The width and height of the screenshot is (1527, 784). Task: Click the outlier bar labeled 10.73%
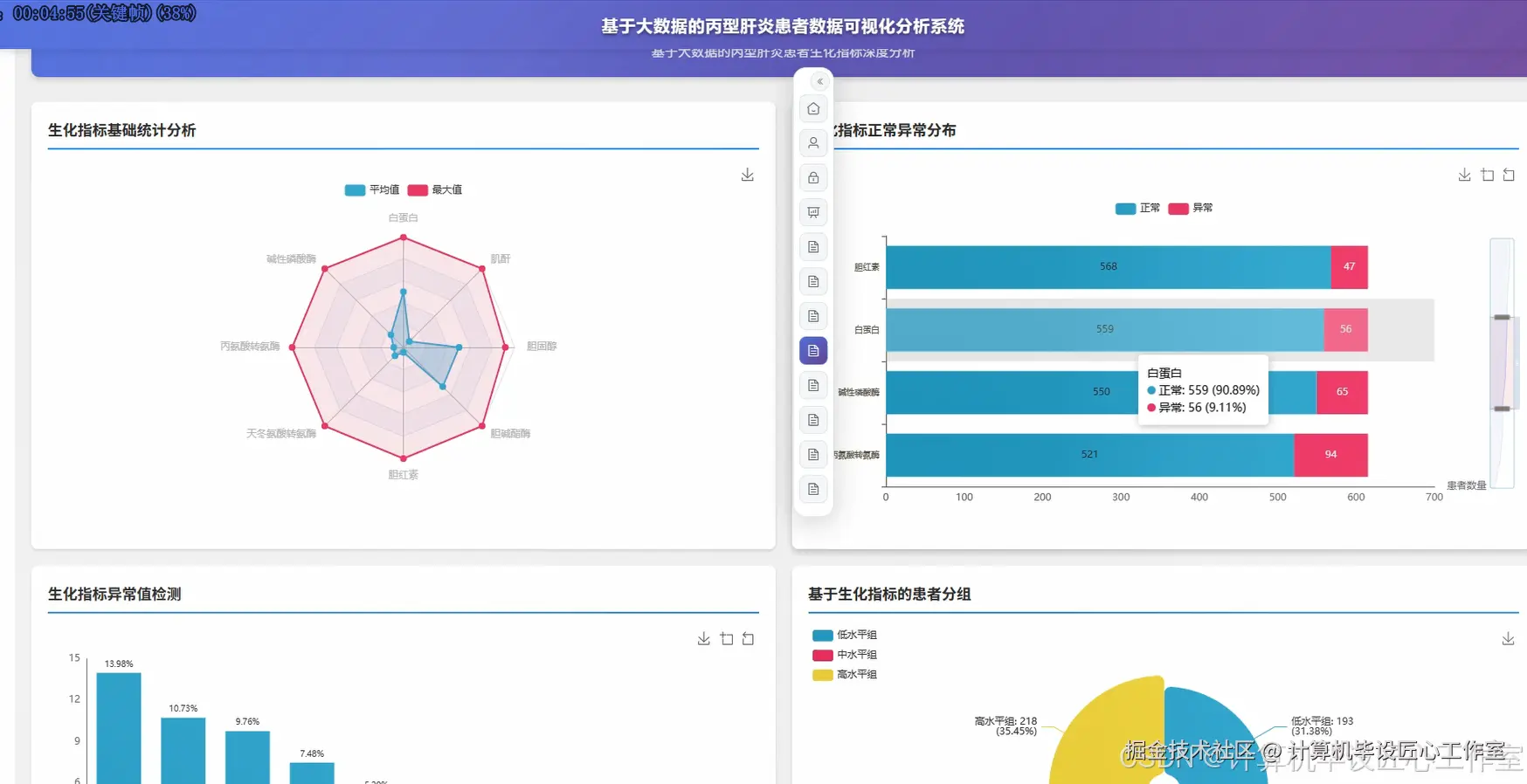[183, 751]
